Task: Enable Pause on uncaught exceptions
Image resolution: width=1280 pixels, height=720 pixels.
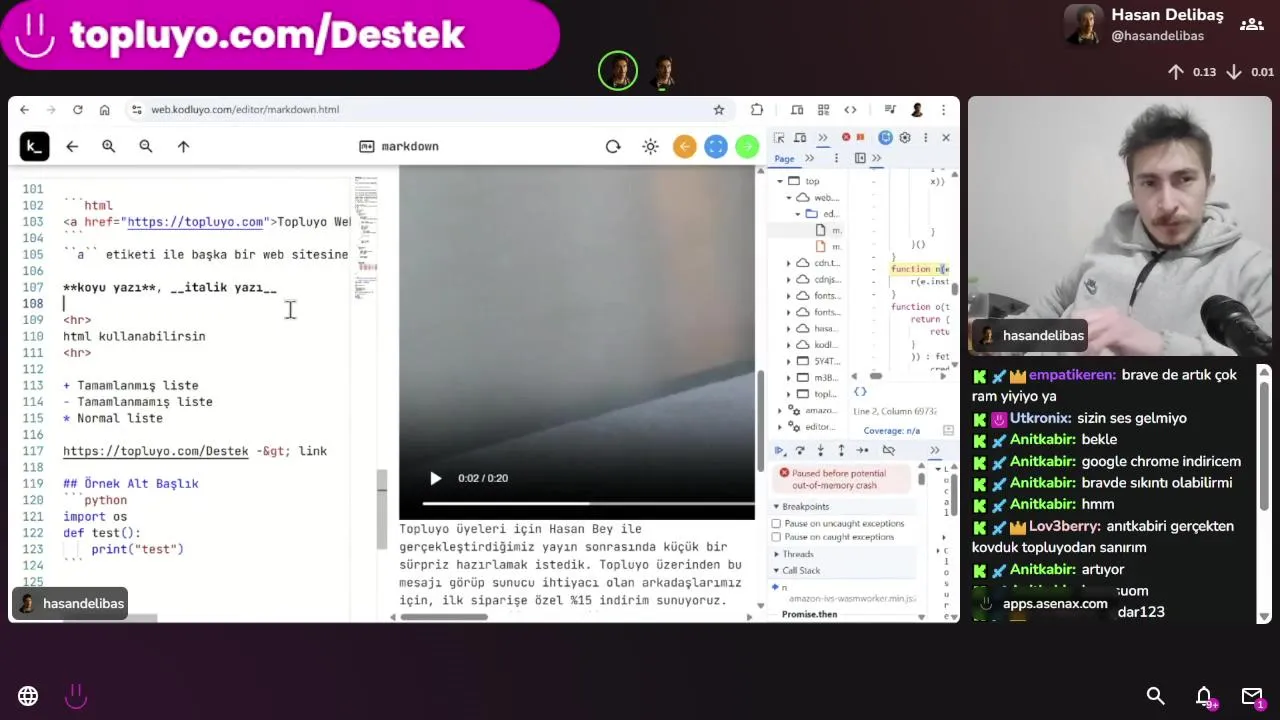Action: 776,523
